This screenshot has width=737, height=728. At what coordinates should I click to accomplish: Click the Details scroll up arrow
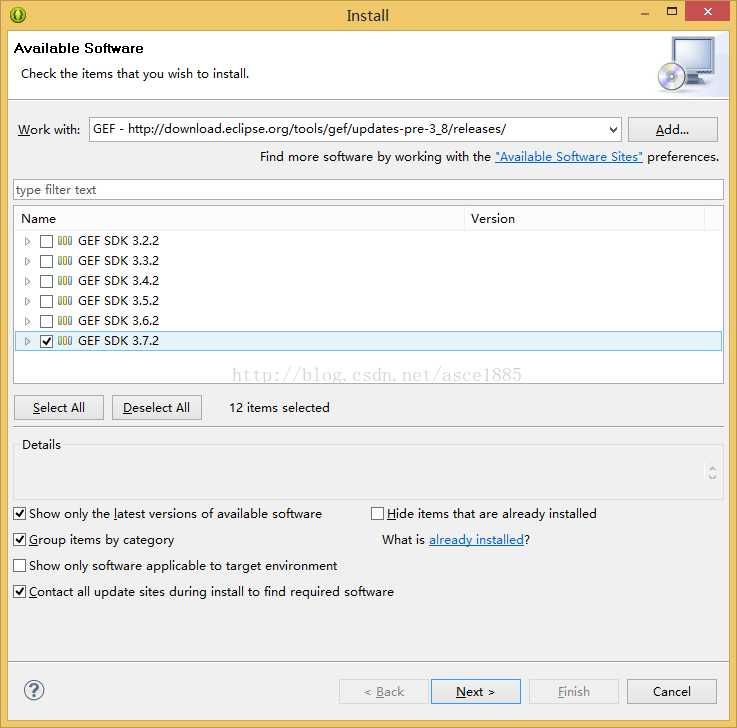[713, 468]
